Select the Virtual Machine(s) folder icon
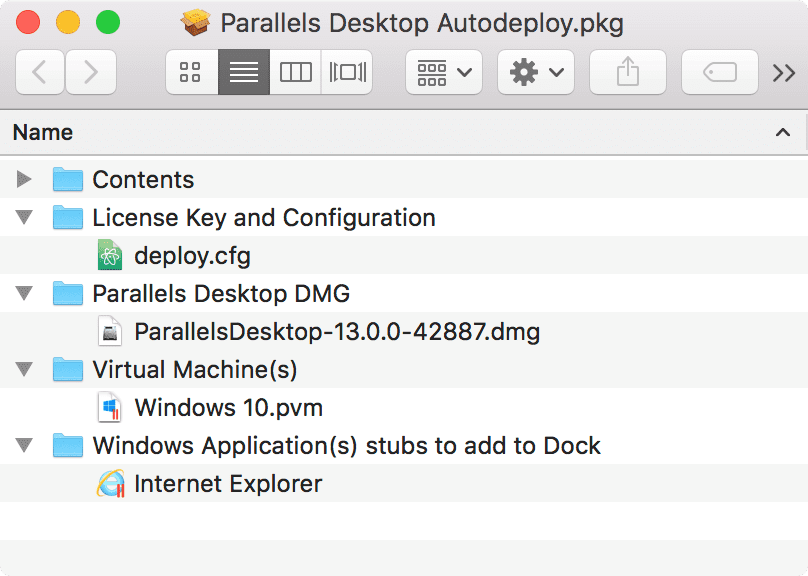 coord(68,368)
